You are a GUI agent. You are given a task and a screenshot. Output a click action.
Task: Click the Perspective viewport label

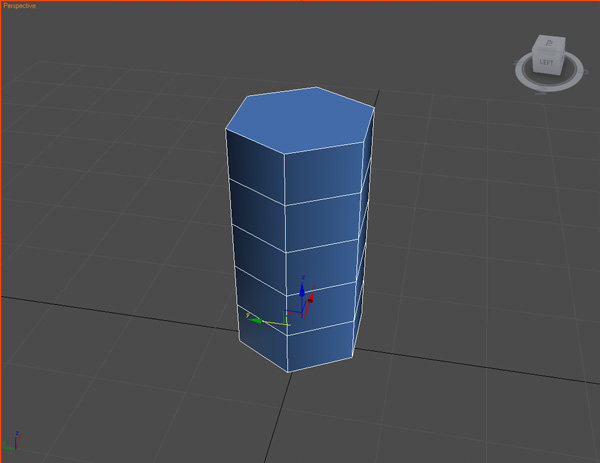pos(19,6)
